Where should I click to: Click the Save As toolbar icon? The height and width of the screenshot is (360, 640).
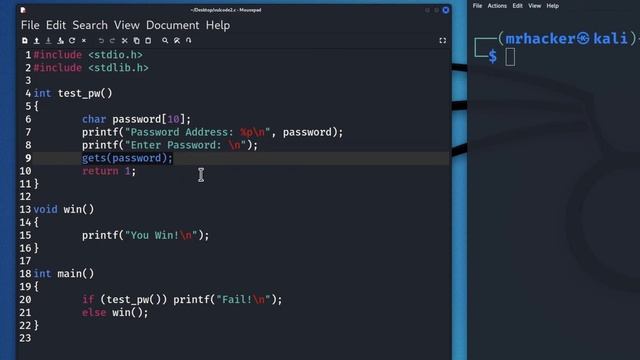[60, 41]
